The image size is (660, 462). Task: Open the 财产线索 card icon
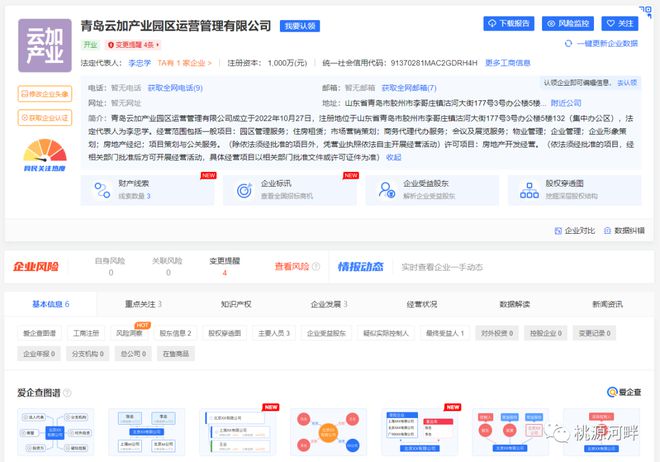pos(102,191)
